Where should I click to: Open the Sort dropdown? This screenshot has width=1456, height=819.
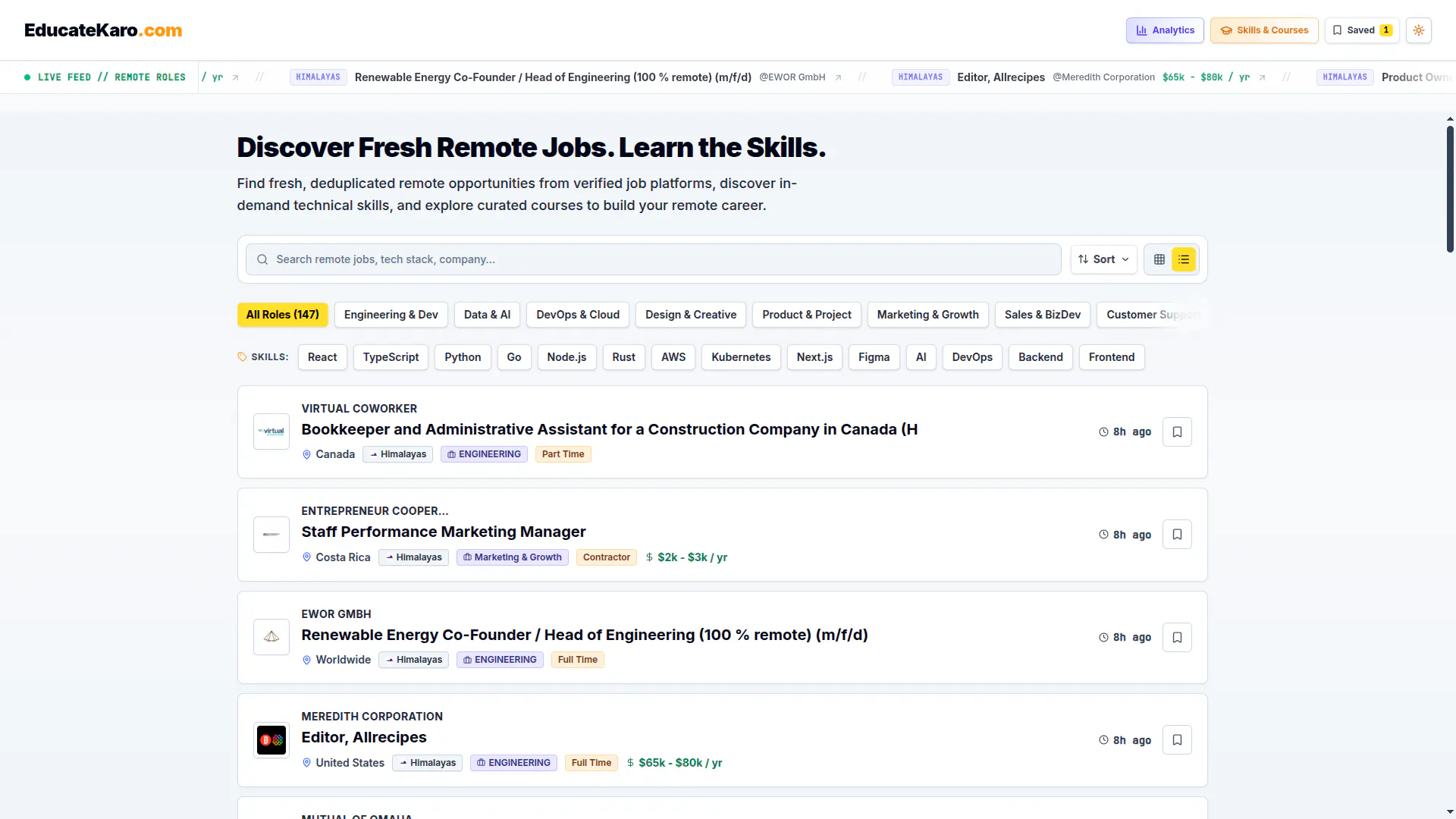tap(1103, 259)
